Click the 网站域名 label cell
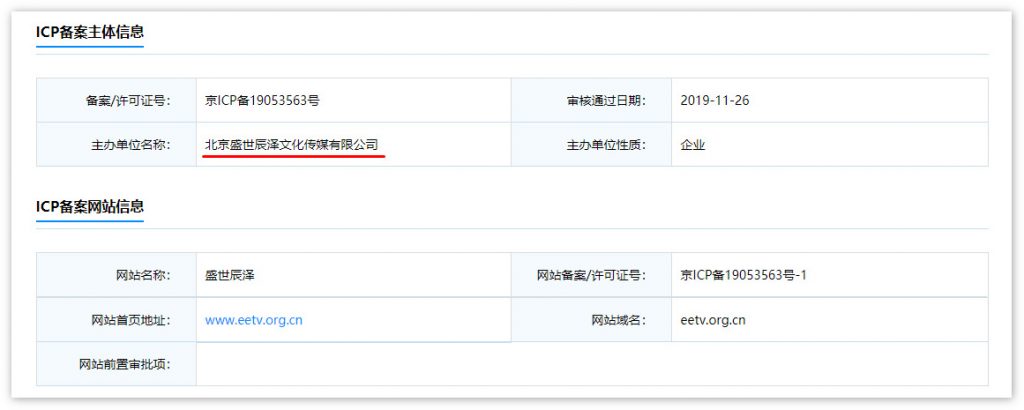 (x=618, y=321)
